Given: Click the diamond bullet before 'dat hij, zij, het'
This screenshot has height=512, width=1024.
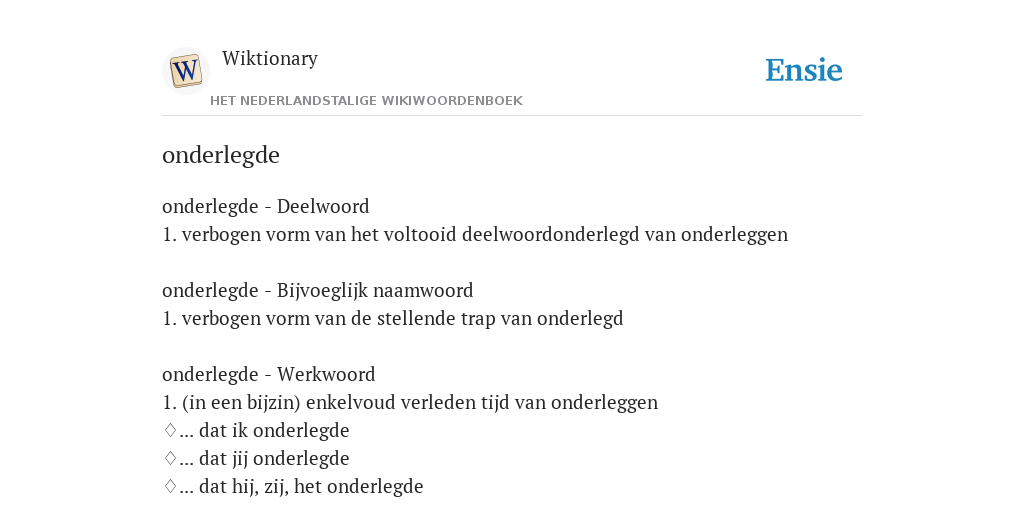Looking at the screenshot, I should (170, 487).
